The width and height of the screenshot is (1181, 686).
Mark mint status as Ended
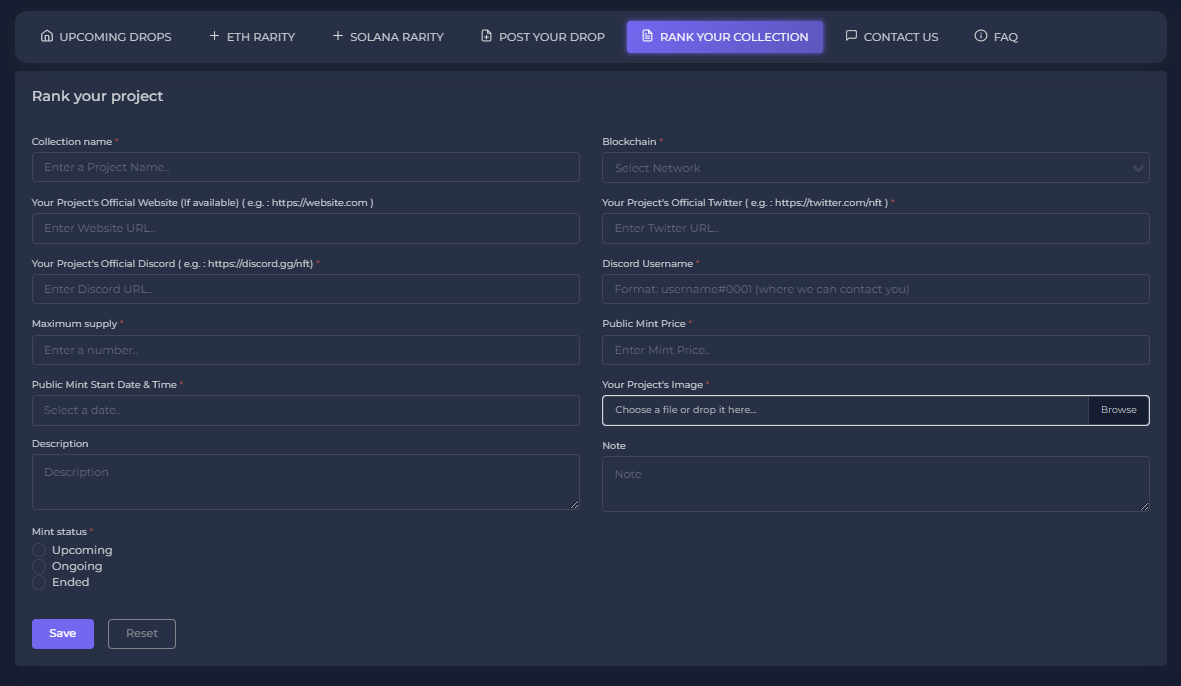(40, 582)
